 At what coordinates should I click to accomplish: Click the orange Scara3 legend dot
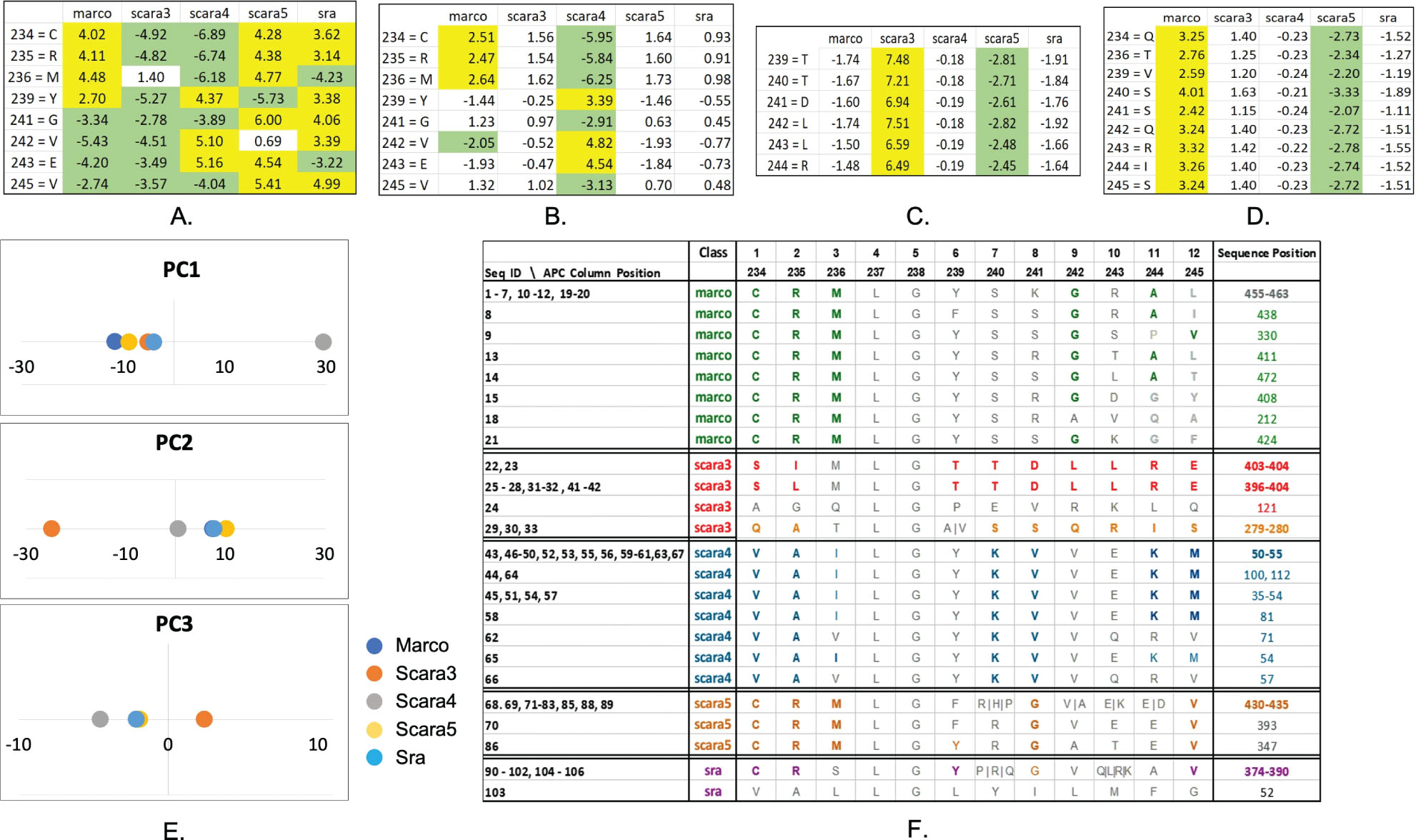pyautogui.click(x=374, y=674)
